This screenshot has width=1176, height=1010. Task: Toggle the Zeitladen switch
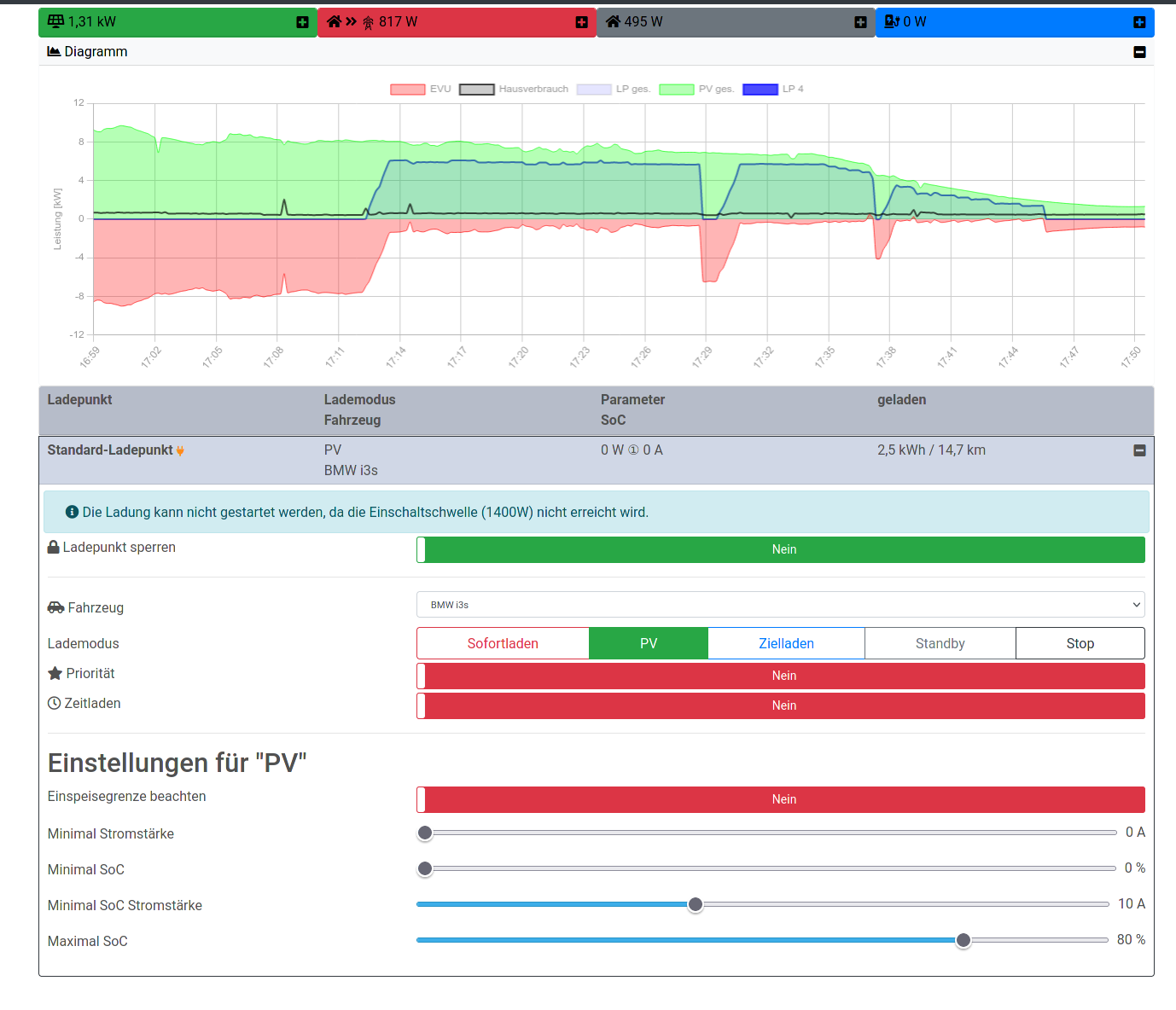coord(780,705)
